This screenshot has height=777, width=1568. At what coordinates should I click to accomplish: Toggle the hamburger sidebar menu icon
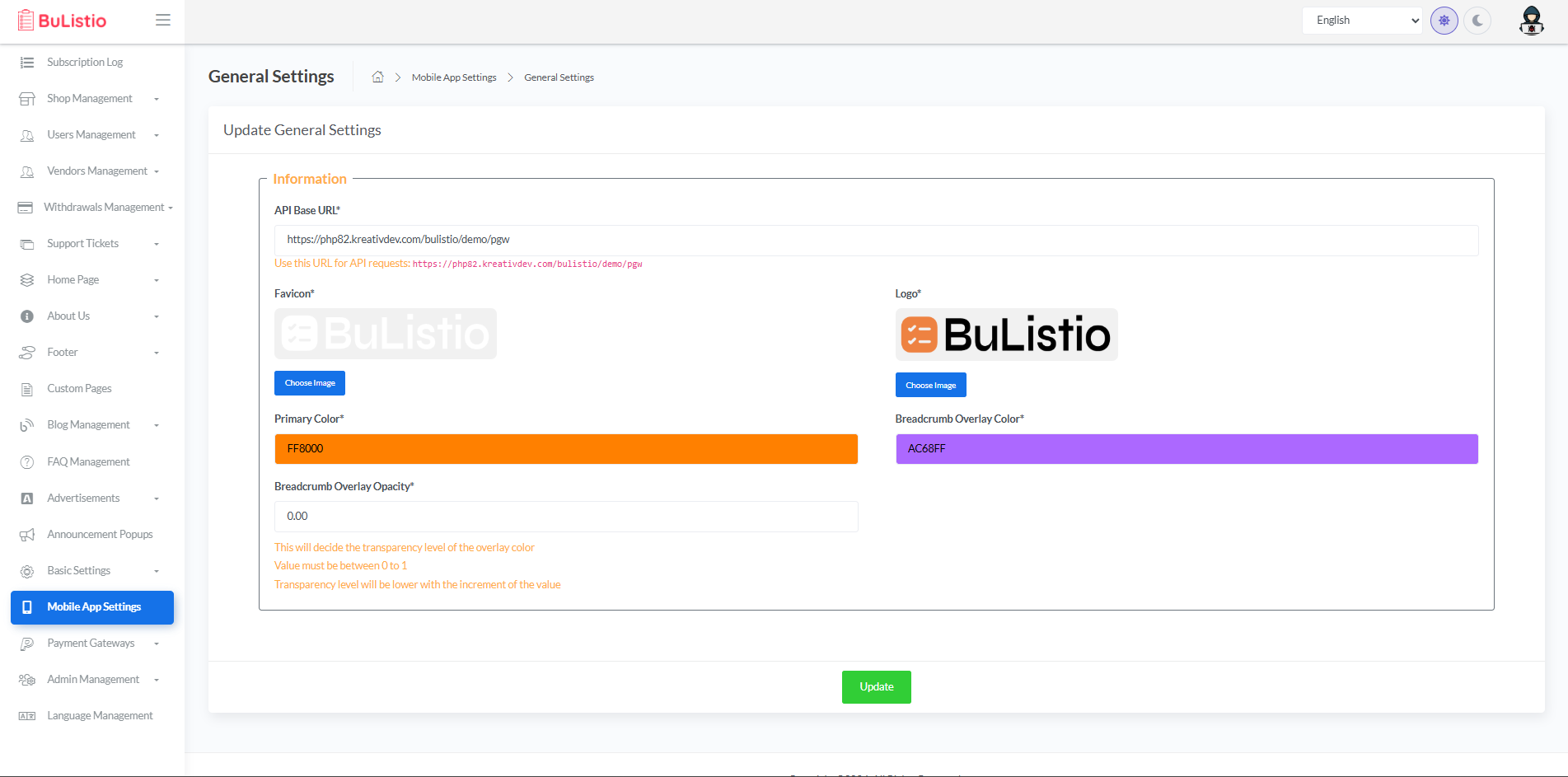coord(163,20)
